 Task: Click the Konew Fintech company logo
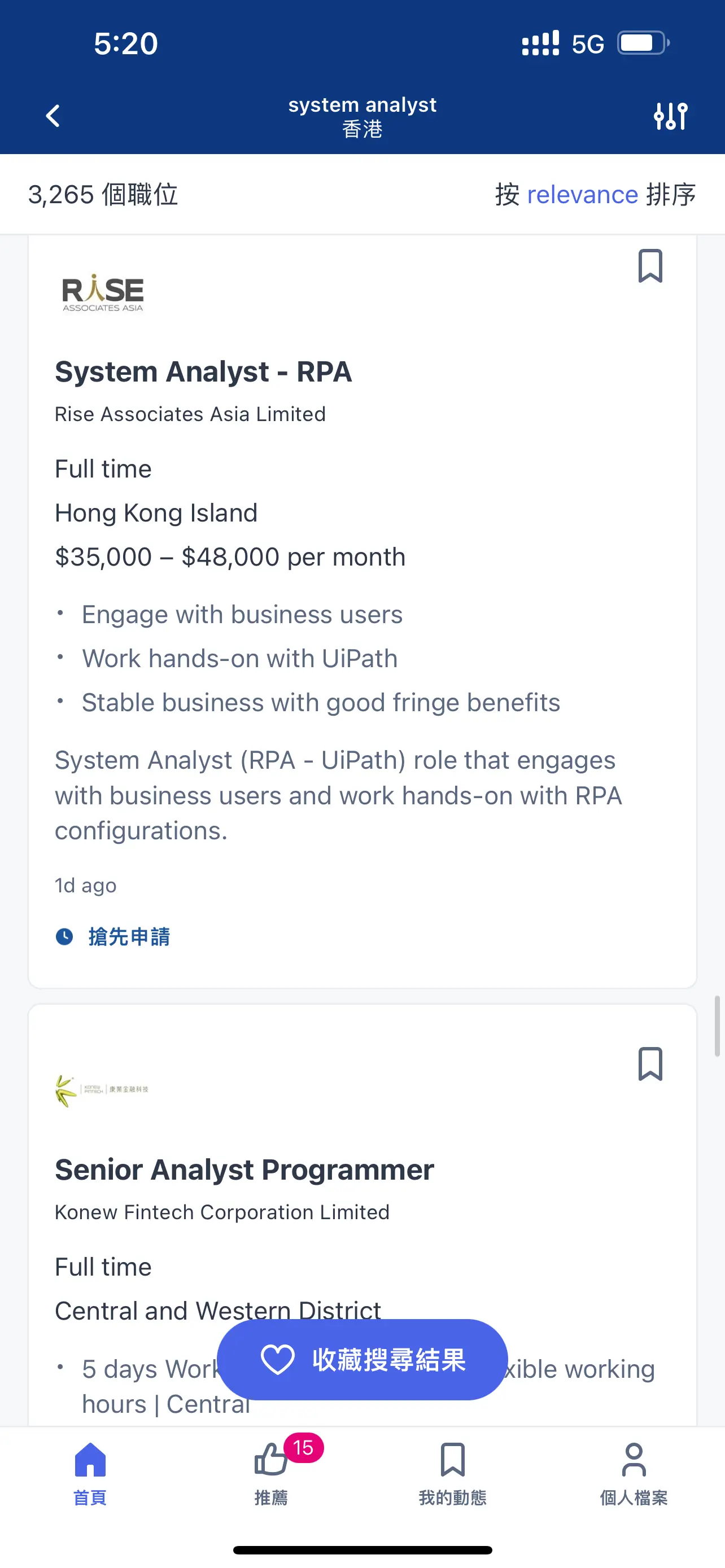tap(102, 1090)
